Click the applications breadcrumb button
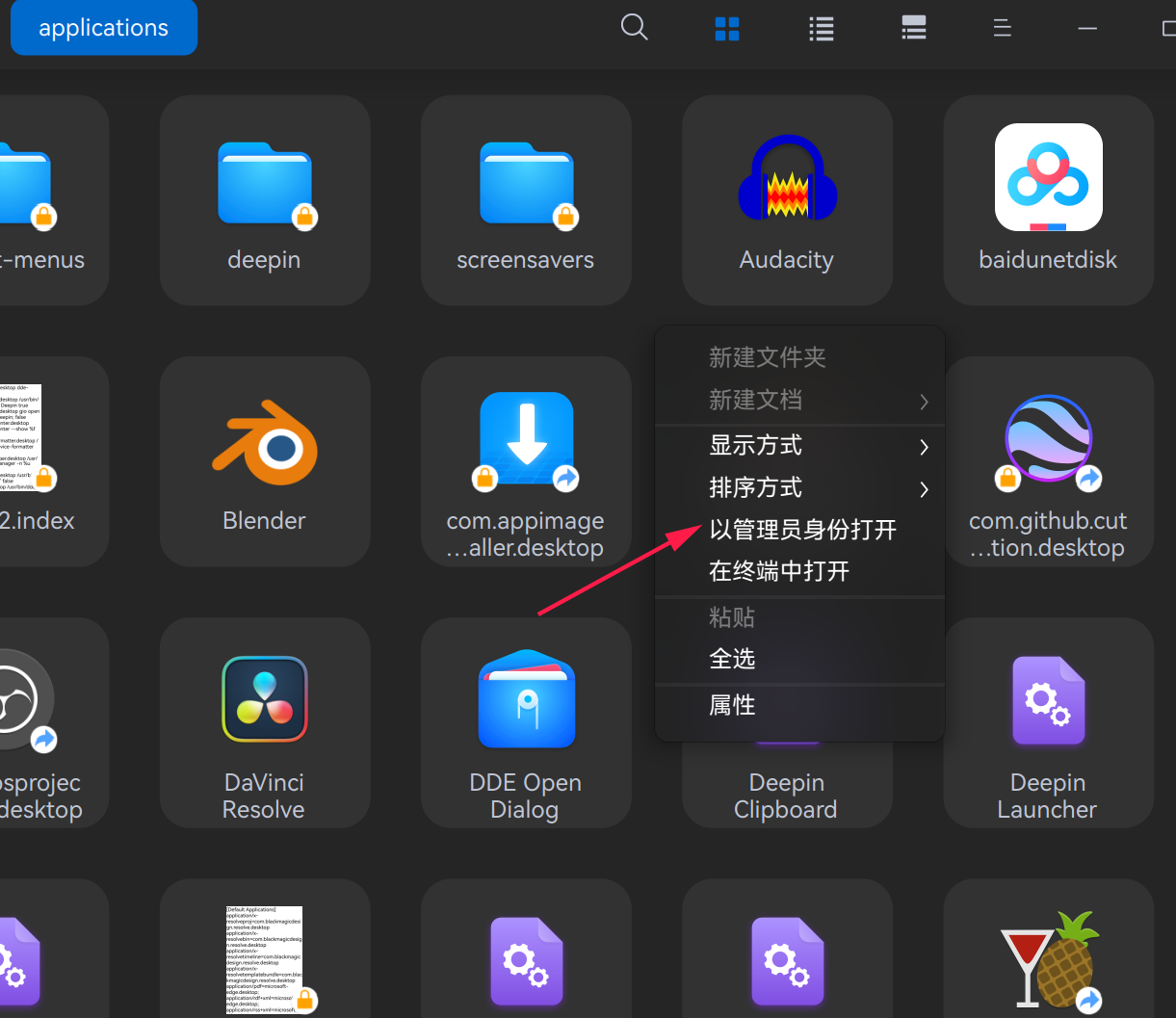The width and height of the screenshot is (1176, 1018). [x=103, y=27]
